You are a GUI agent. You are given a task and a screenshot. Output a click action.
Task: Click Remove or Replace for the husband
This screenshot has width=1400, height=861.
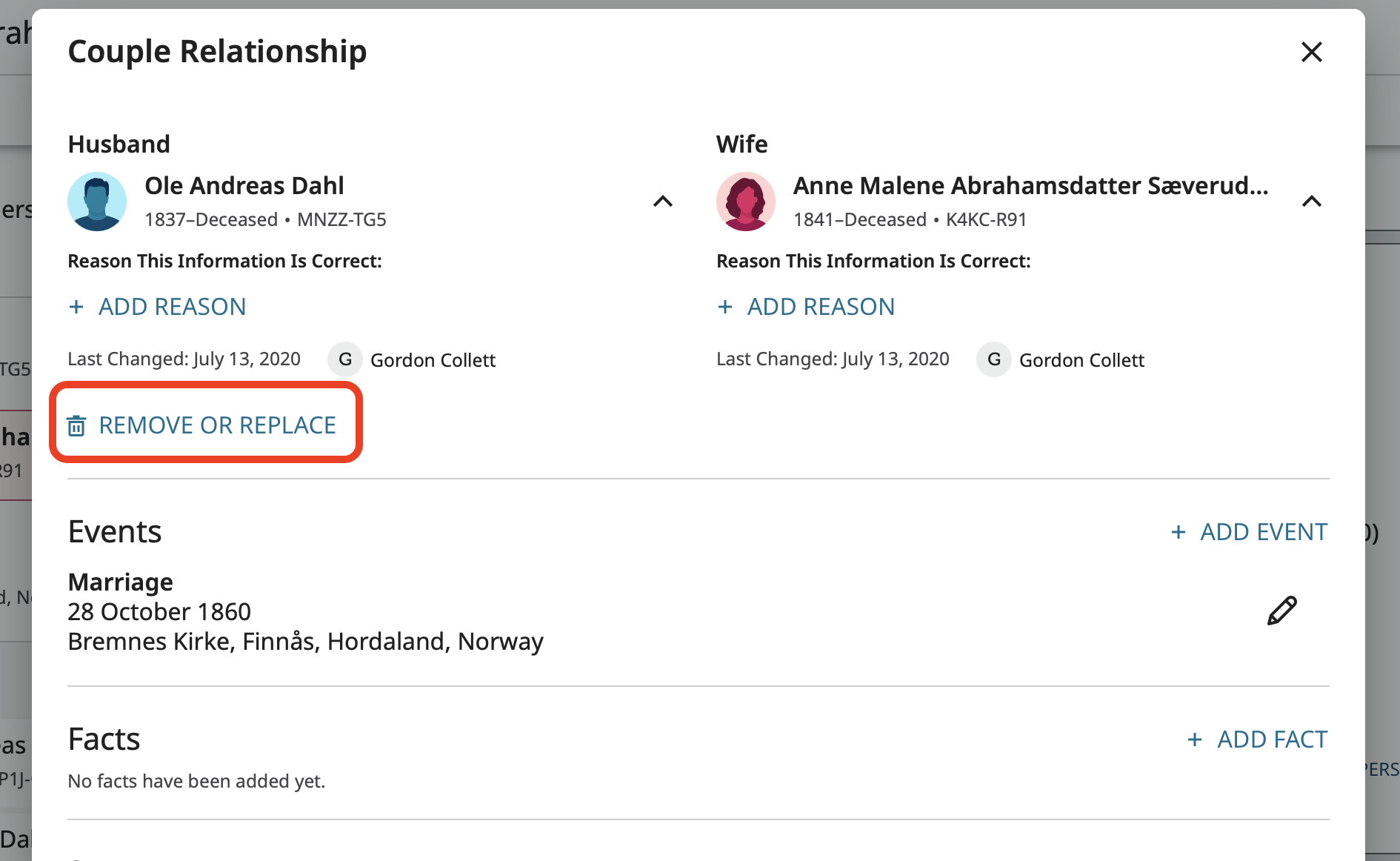217,425
